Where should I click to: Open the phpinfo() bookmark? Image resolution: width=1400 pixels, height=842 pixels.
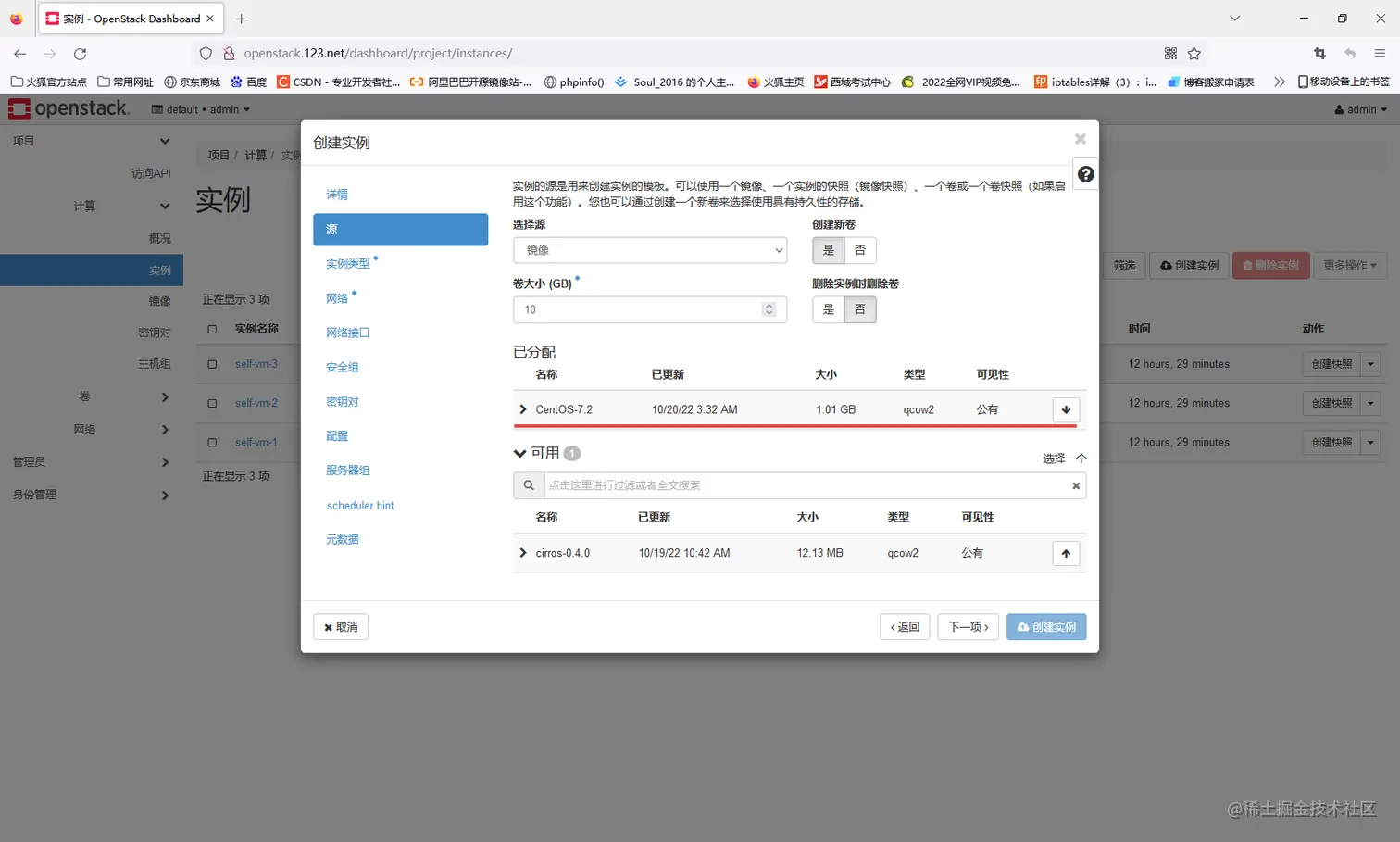[573, 82]
